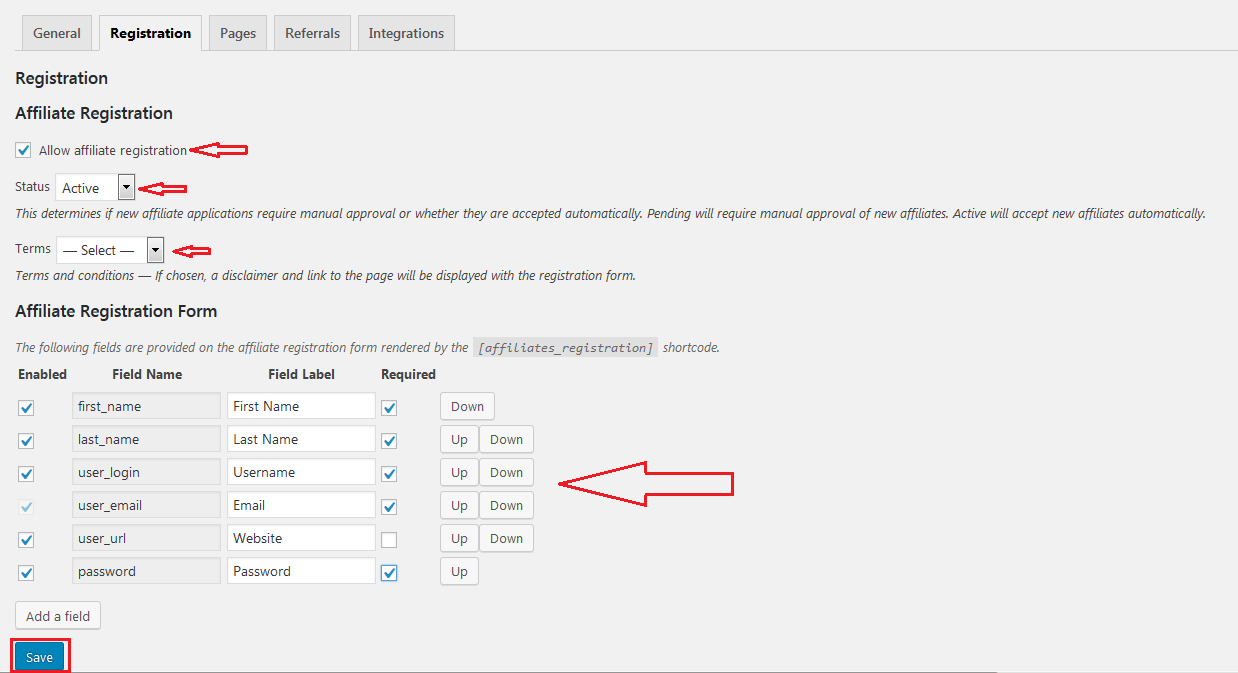Uncheck Required for the Password field
Viewport: 1238px width, 673px height.
pyautogui.click(x=389, y=573)
